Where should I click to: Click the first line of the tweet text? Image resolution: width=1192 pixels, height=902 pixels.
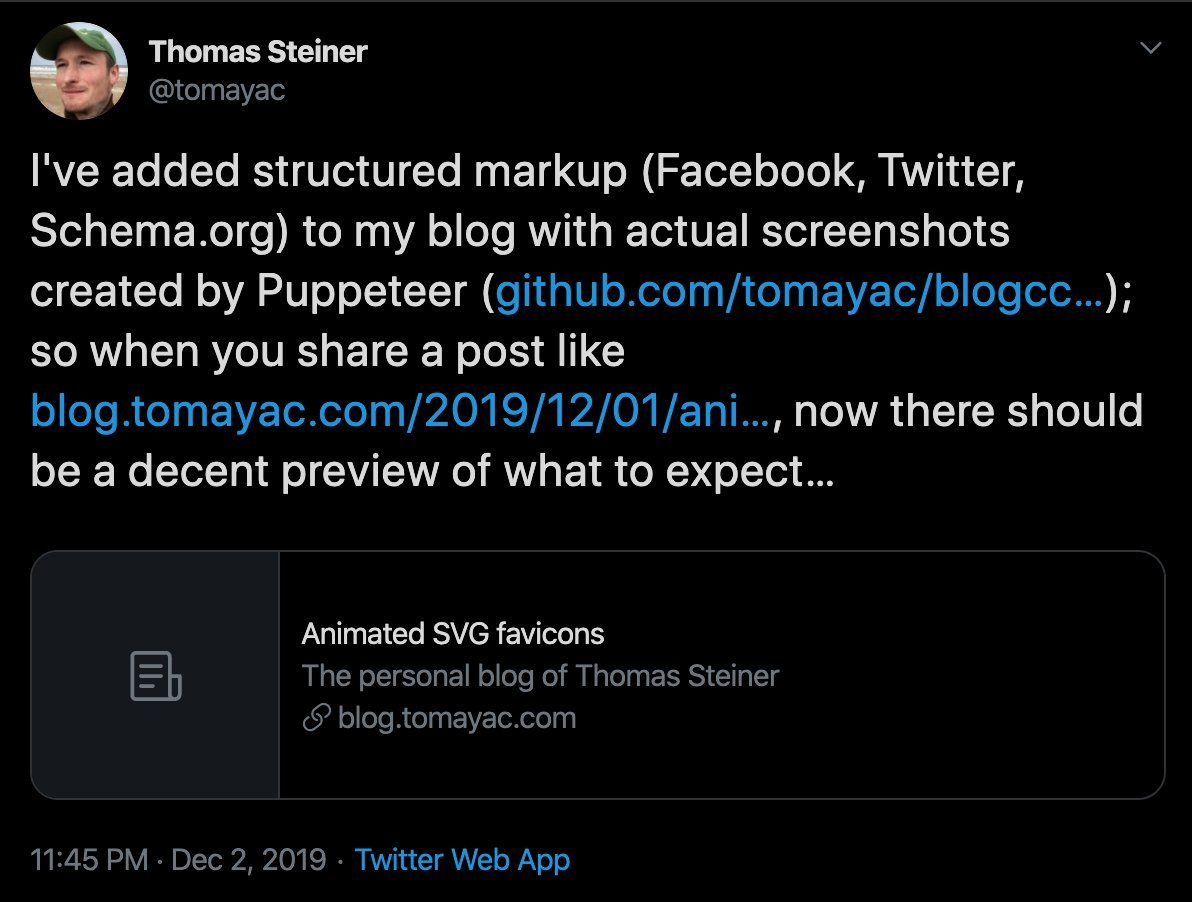tap(528, 170)
